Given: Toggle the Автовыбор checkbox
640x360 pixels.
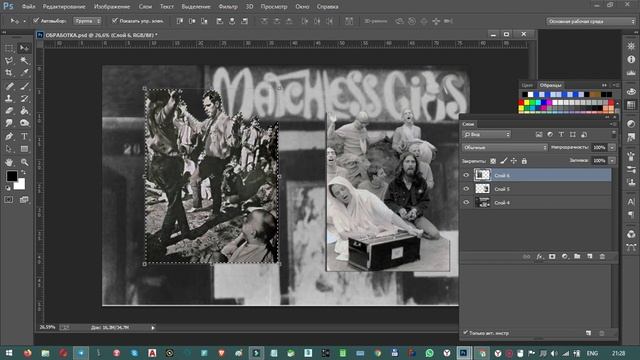Looking at the screenshot, I should (36, 20).
